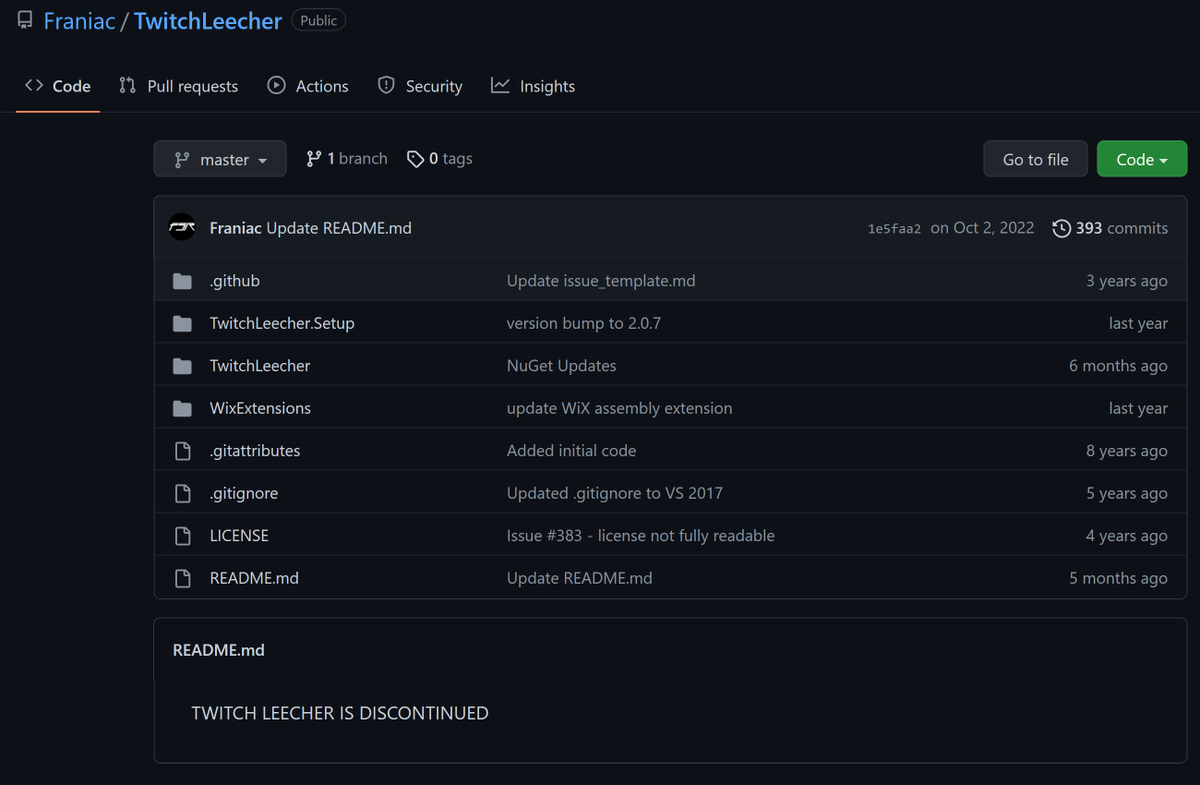Open the latest commit message Update README.md in header
1200x785 pixels.
click(x=339, y=228)
